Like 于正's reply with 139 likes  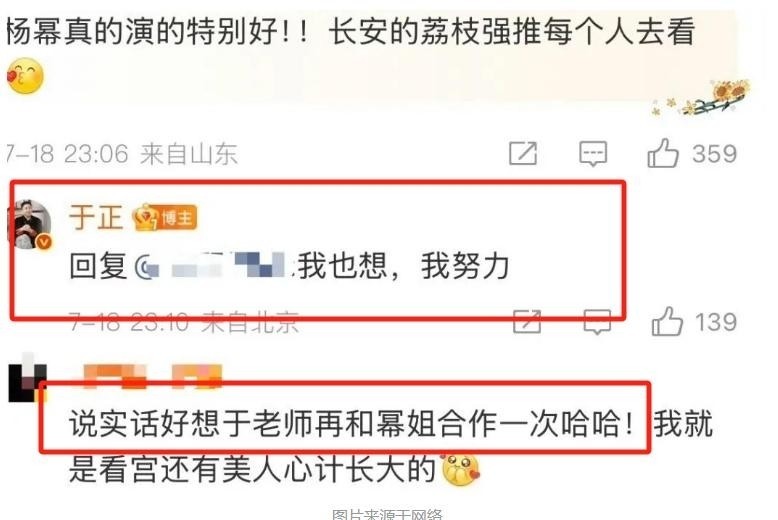tap(667, 322)
